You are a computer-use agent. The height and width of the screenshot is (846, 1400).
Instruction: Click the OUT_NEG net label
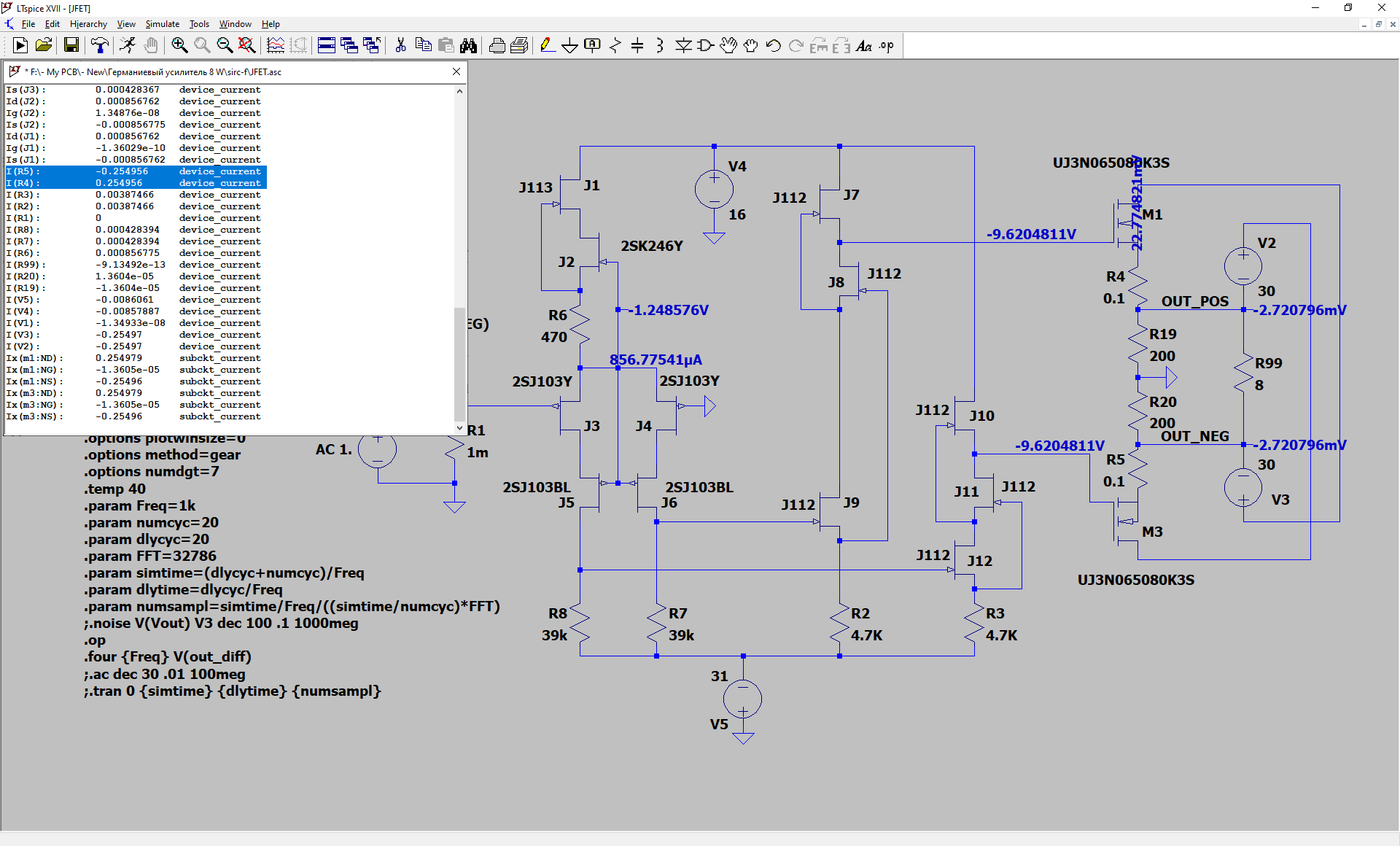pos(1194,436)
